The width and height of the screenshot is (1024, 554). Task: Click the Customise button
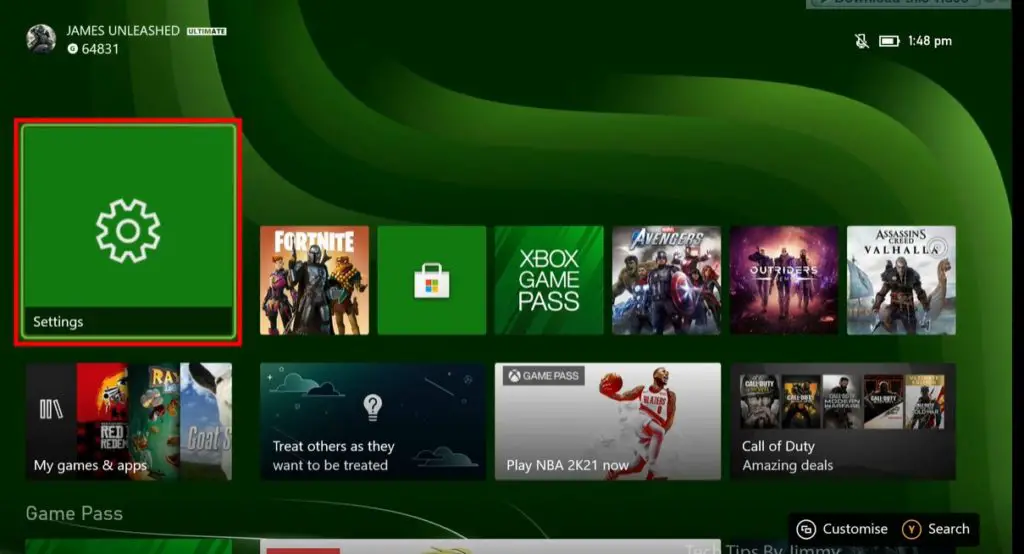(x=842, y=529)
